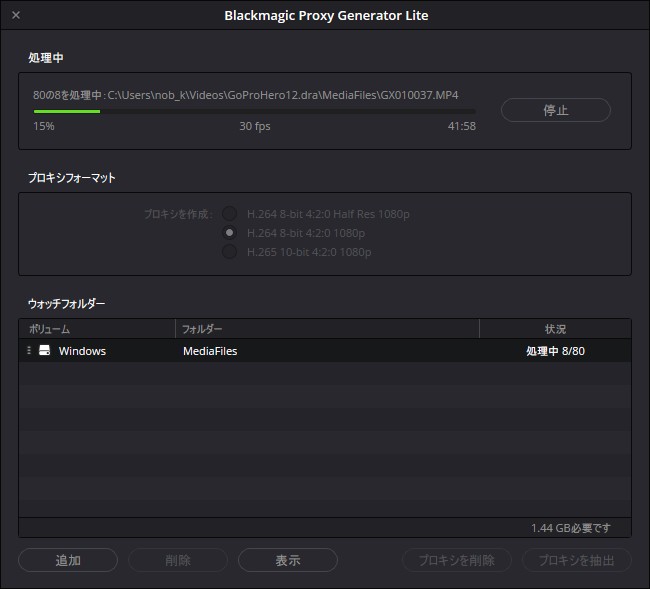Viewport: 650px width, 589px height.
Task: Click the 追加 button to add folder
Action: pyautogui.click(x=68, y=560)
